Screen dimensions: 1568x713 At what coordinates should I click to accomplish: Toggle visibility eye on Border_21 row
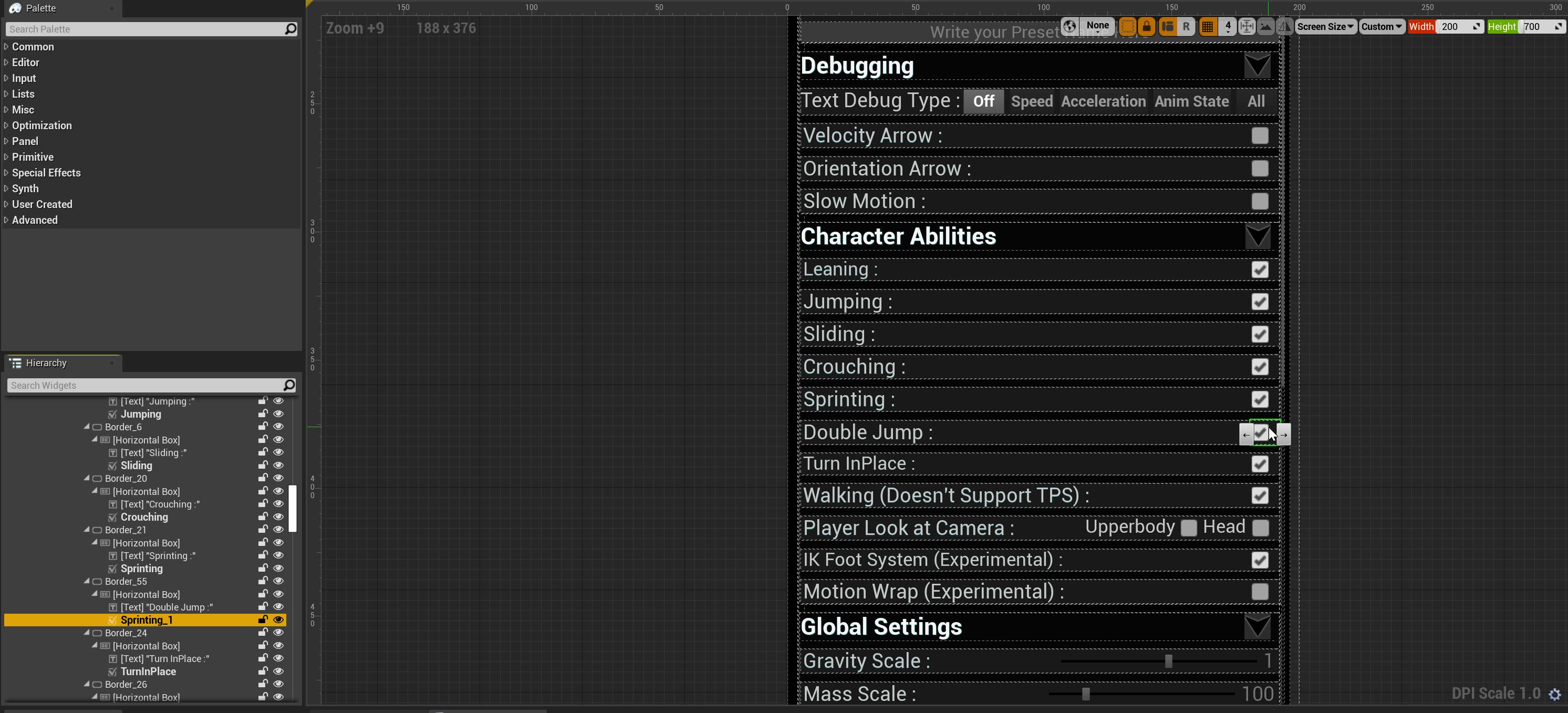click(279, 530)
